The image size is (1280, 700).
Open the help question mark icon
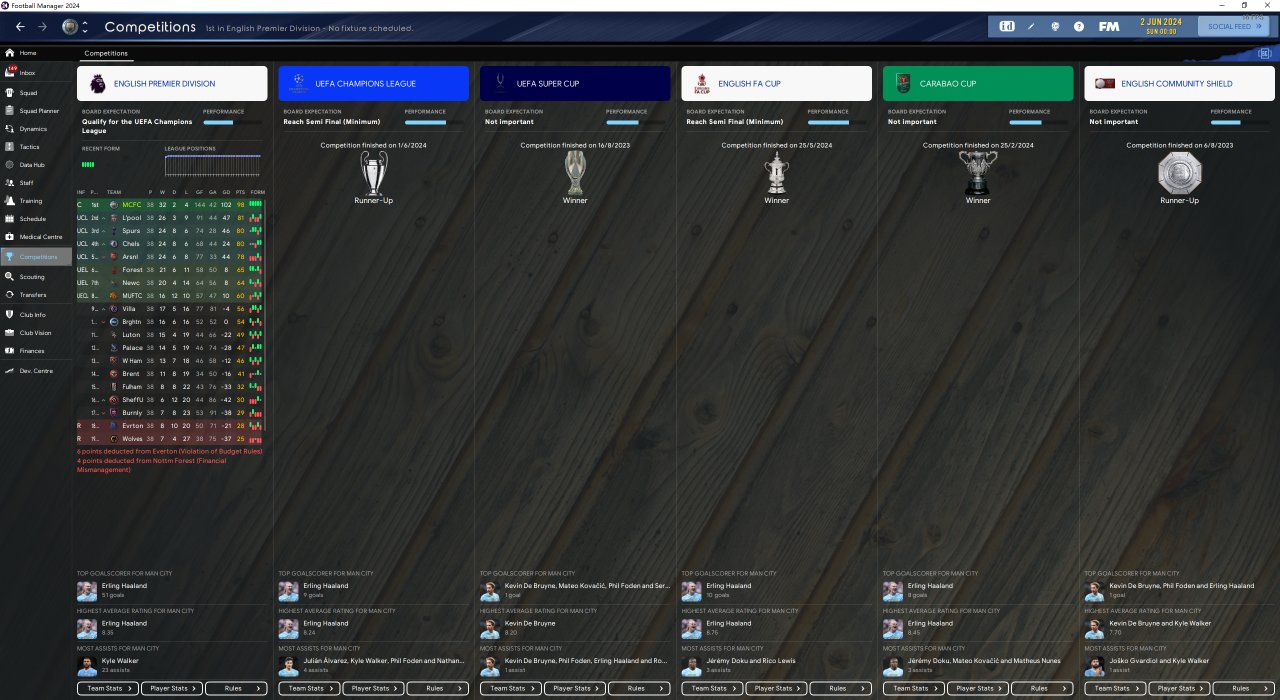pos(1079,26)
